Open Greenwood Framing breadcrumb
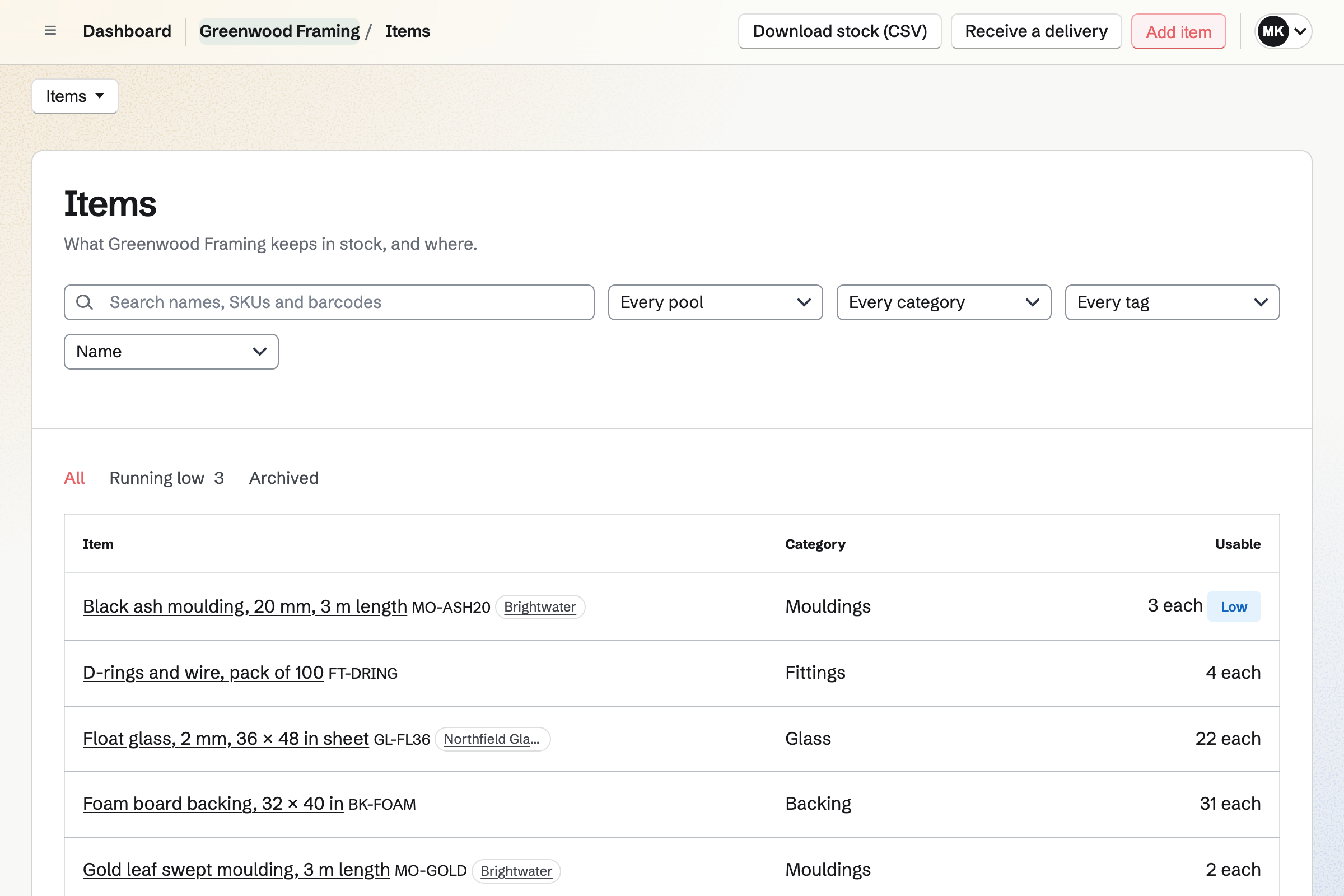 click(x=279, y=31)
